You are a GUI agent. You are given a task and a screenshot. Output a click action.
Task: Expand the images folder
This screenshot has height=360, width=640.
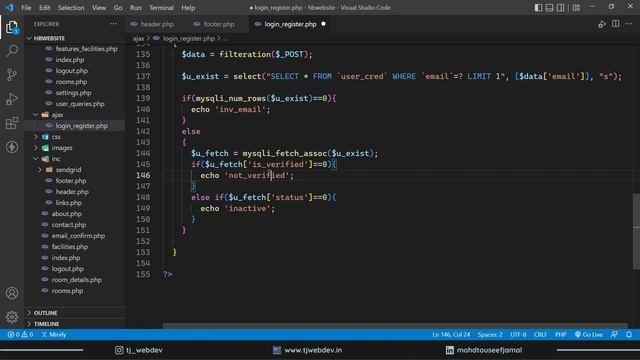[62, 148]
